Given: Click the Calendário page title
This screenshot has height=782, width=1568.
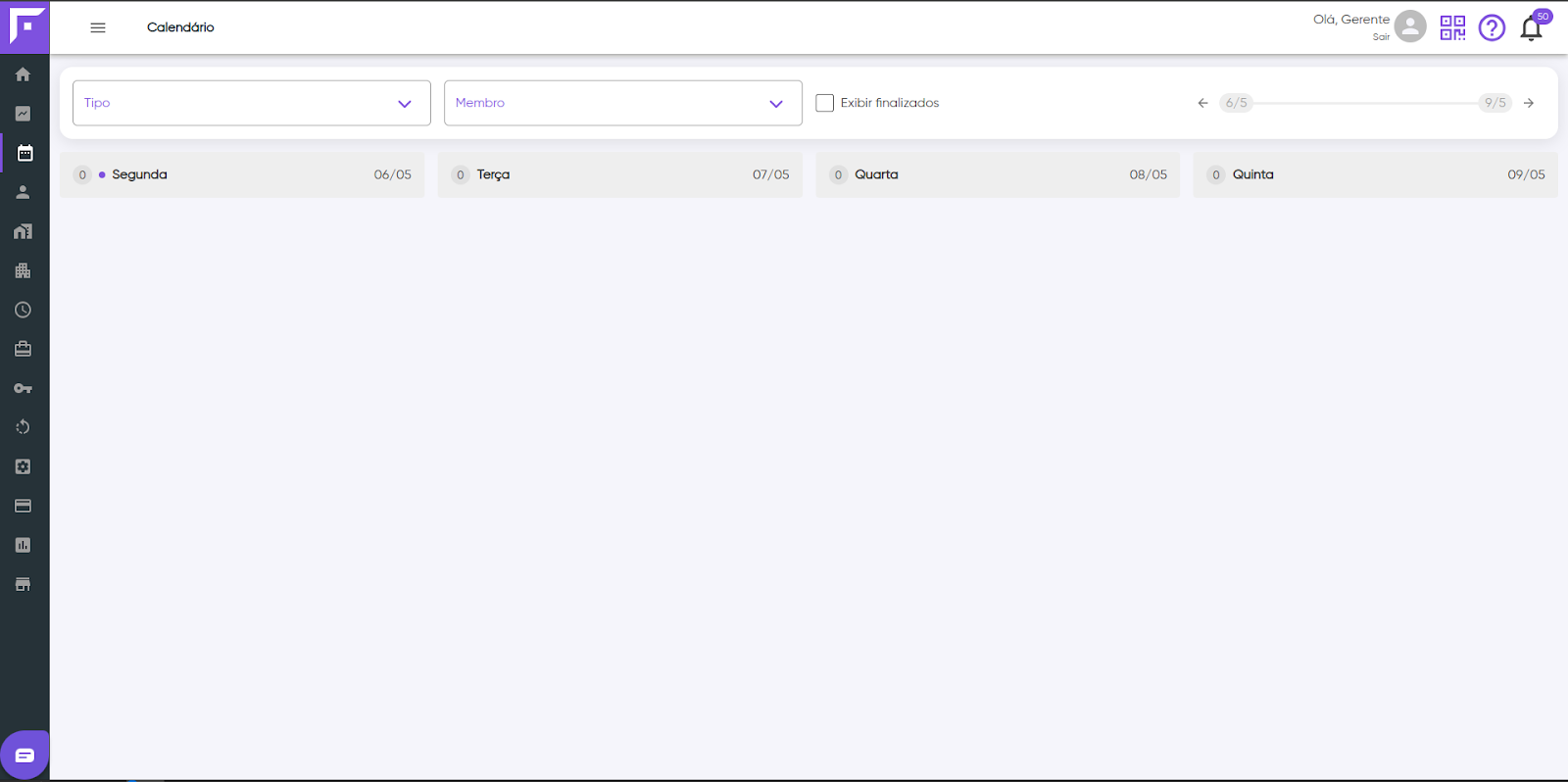Looking at the screenshot, I should click(x=180, y=27).
